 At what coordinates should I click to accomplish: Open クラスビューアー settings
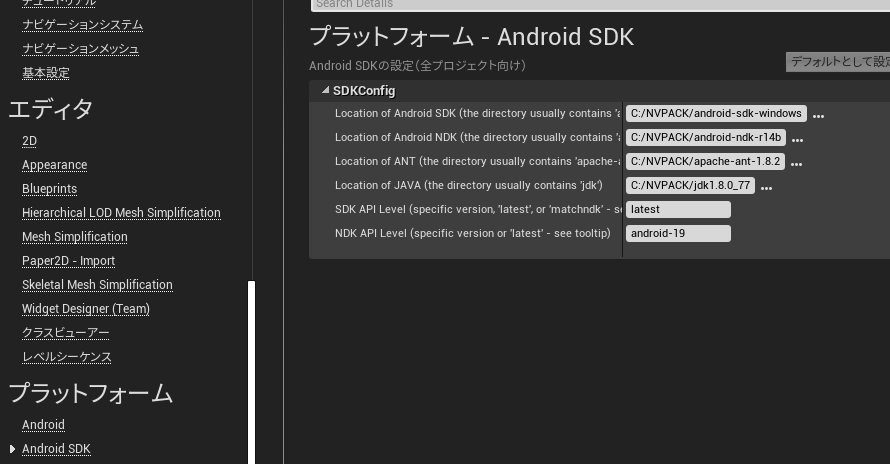click(x=65, y=333)
